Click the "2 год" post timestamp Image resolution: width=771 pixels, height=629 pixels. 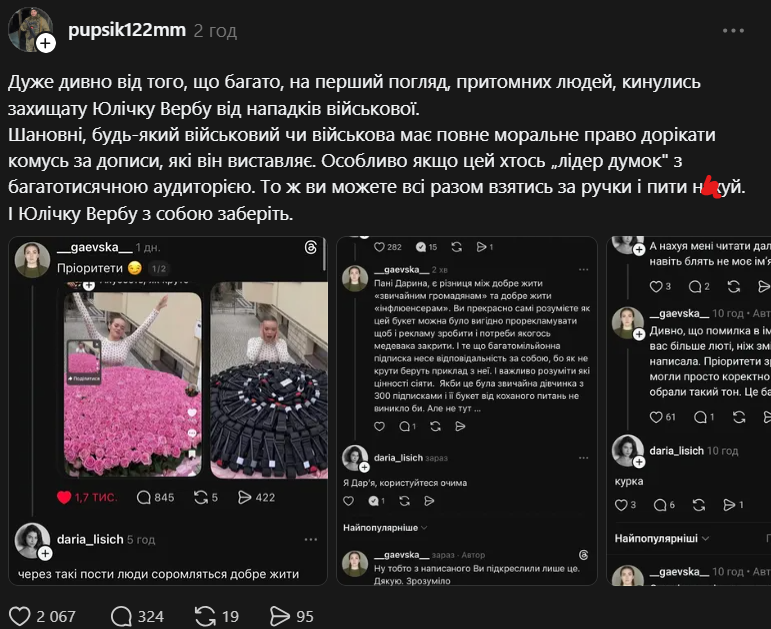pyautogui.click(x=215, y=31)
